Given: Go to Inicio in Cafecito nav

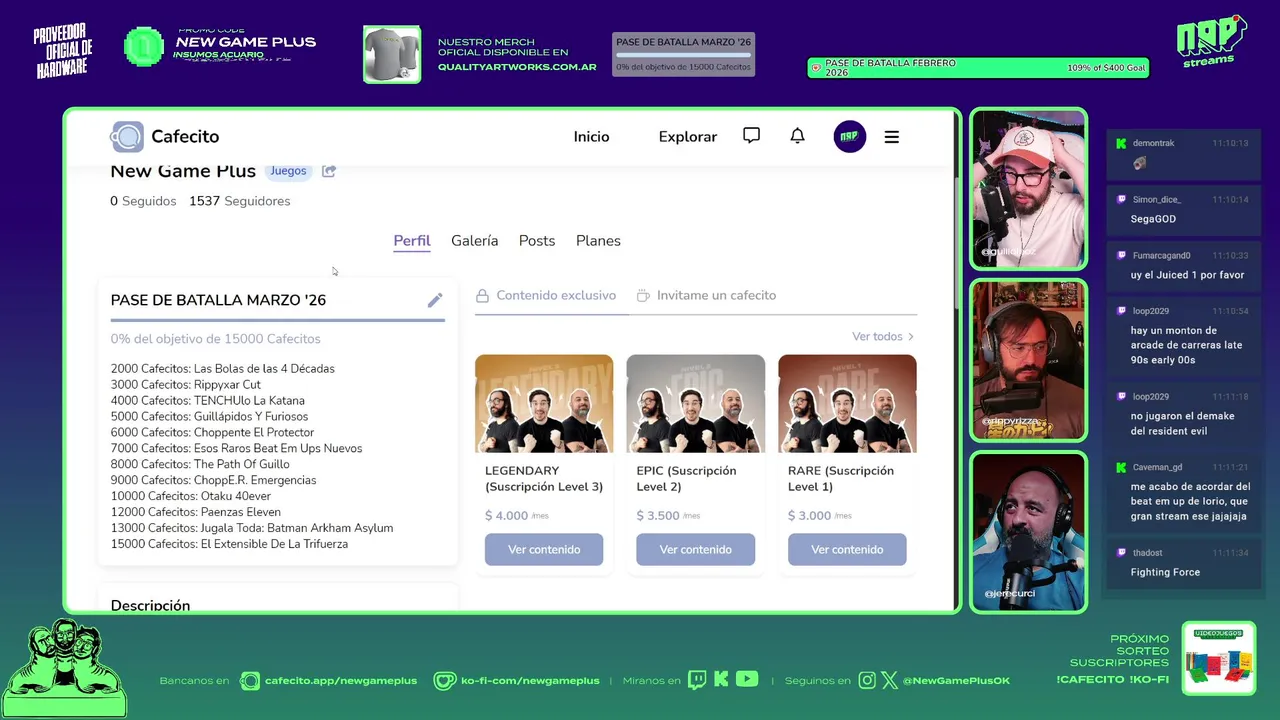Looking at the screenshot, I should (591, 137).
